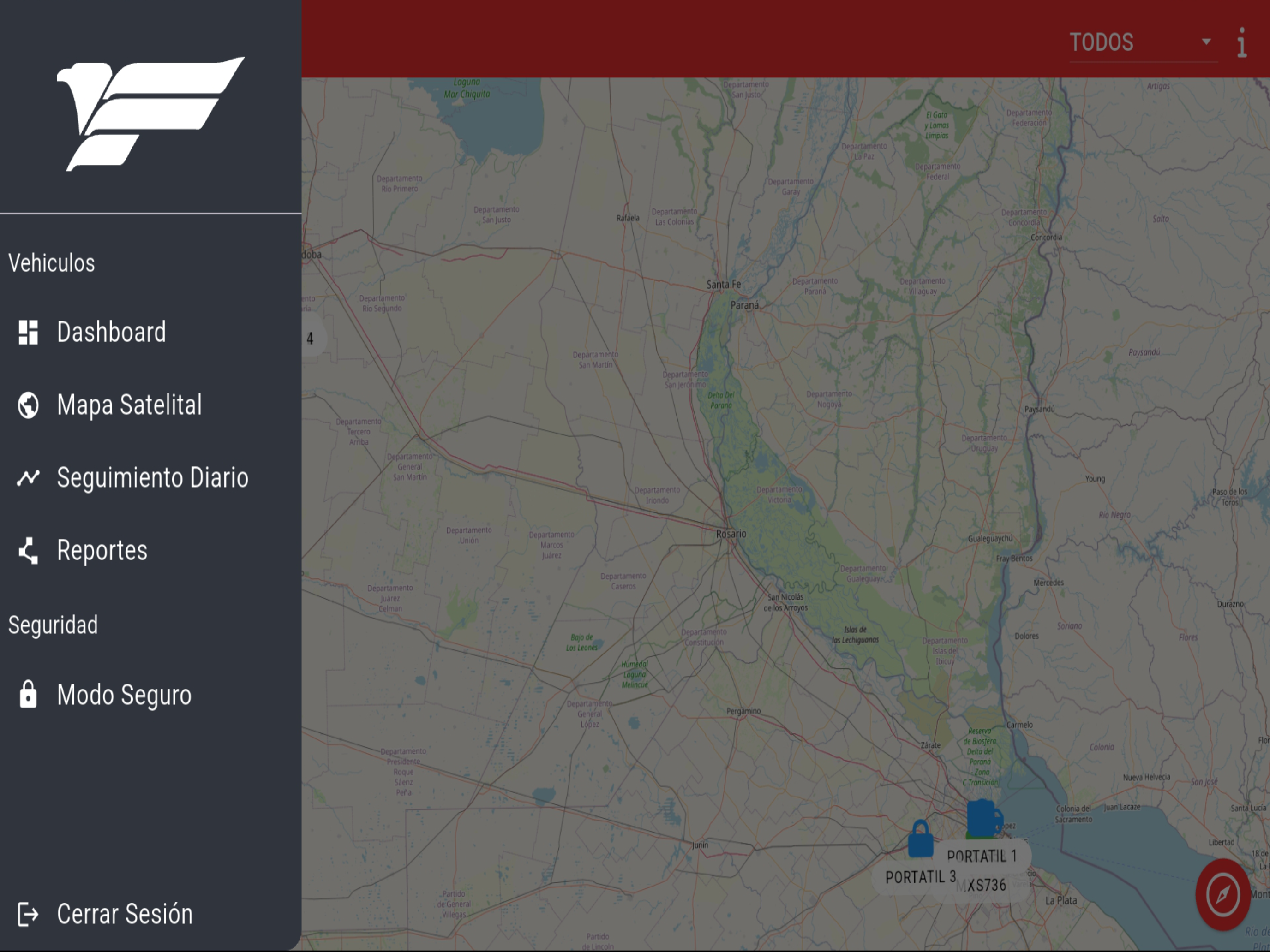Click the dropdown arrow next to TODOS
This screenshot has height=952, width=1270.
pyautogui.click(x=1206, y=42)
